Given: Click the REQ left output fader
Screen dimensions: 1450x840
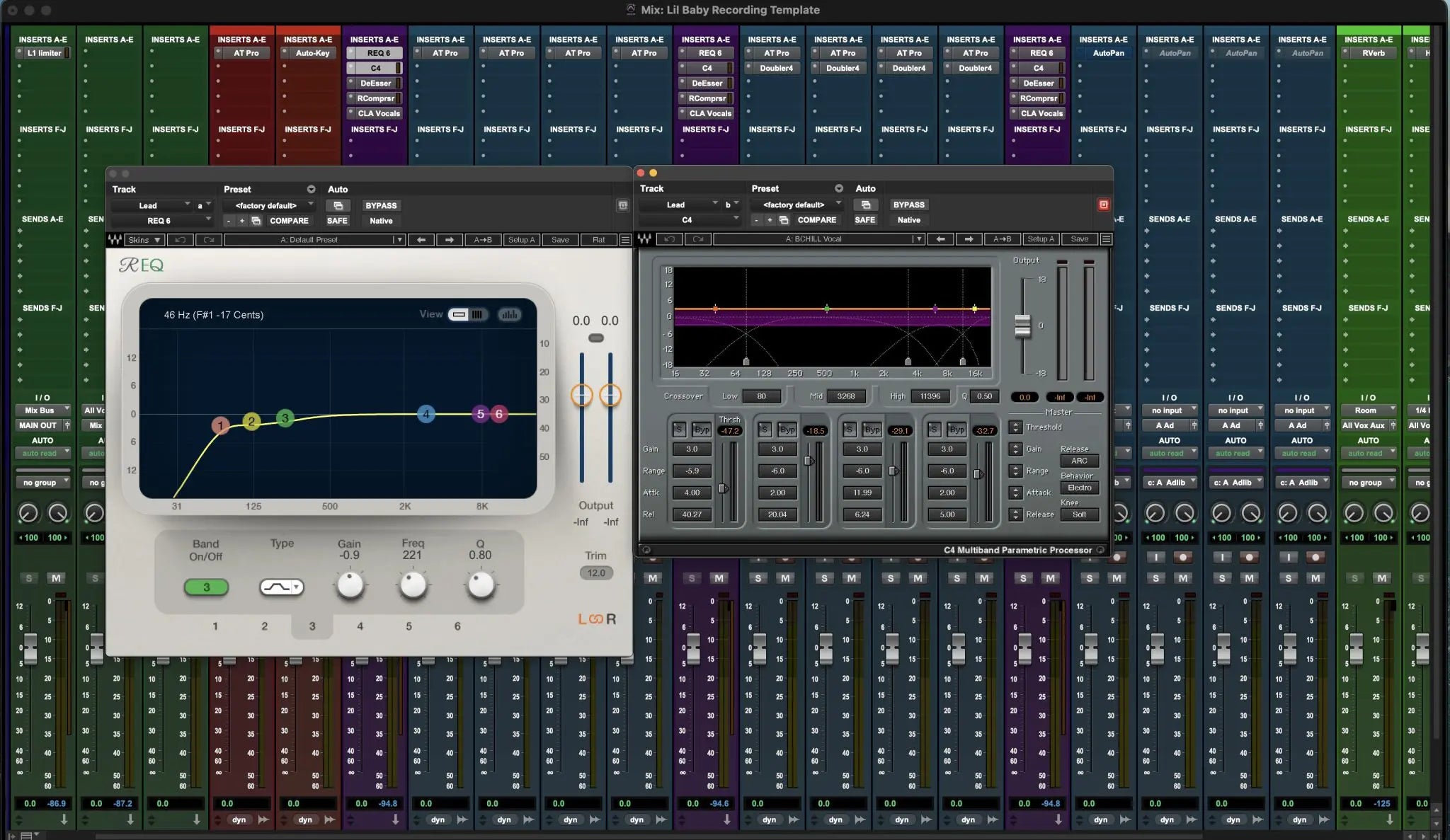Looking at the screenshot, I should [x=582, y=396].
